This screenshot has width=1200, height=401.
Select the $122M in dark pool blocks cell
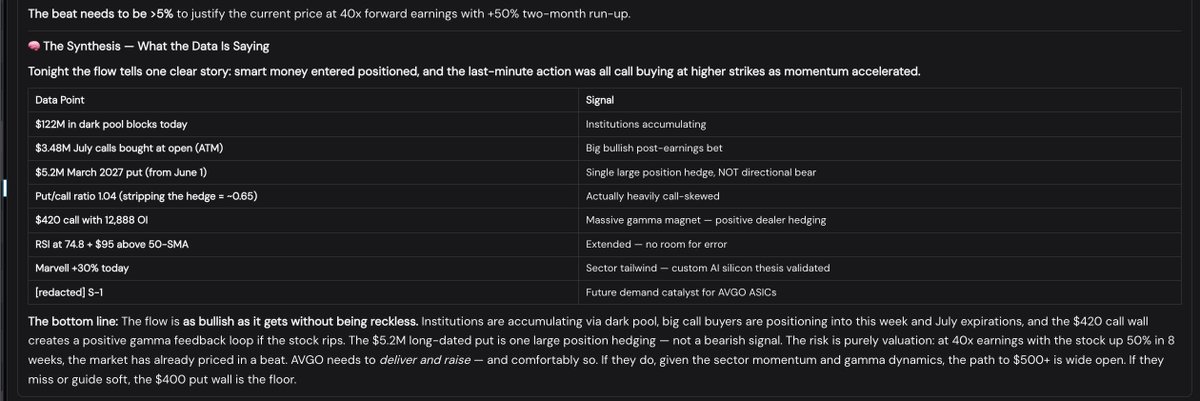pyautogui.click(x=304, y=124)
